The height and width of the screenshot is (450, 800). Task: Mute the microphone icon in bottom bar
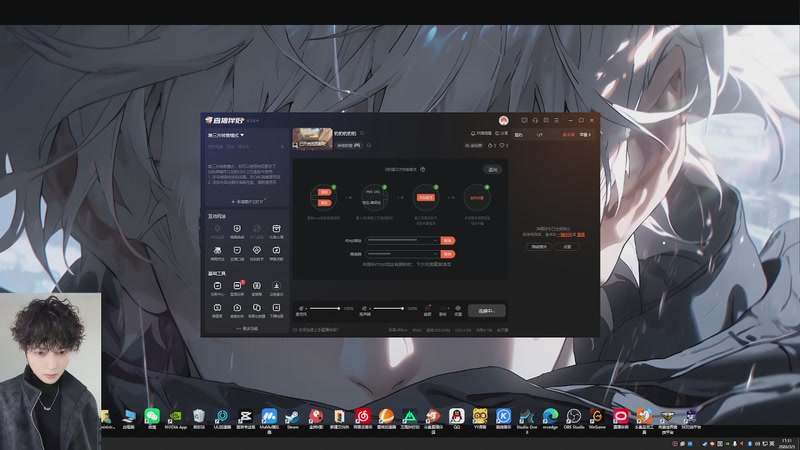click(x=301, y=308)
